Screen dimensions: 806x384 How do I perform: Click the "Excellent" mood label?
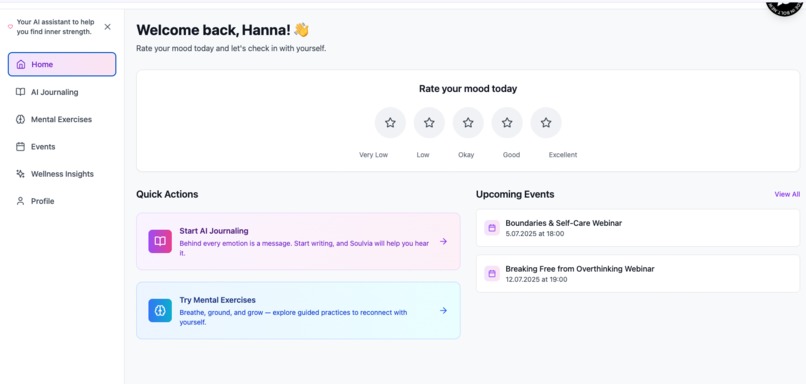563,155
